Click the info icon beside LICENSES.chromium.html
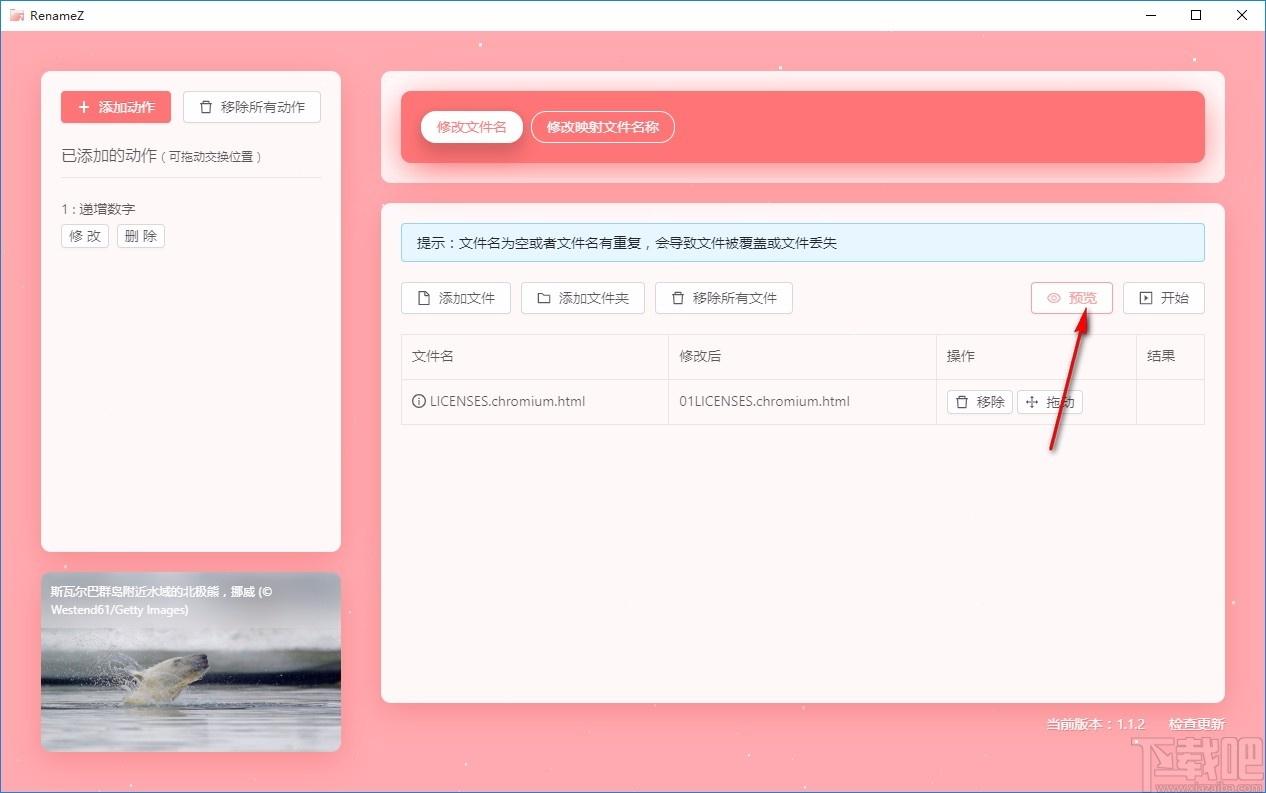1266x793 pixels. pyautogui.click(x=419, y=401)
